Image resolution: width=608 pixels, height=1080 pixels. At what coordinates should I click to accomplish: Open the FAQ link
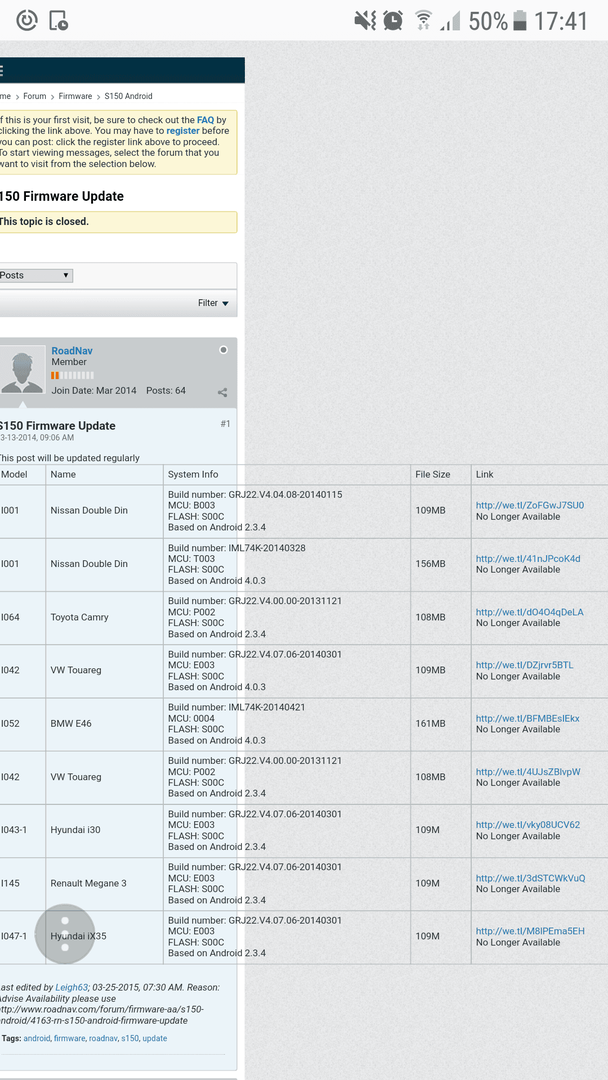tap(205, 120)
